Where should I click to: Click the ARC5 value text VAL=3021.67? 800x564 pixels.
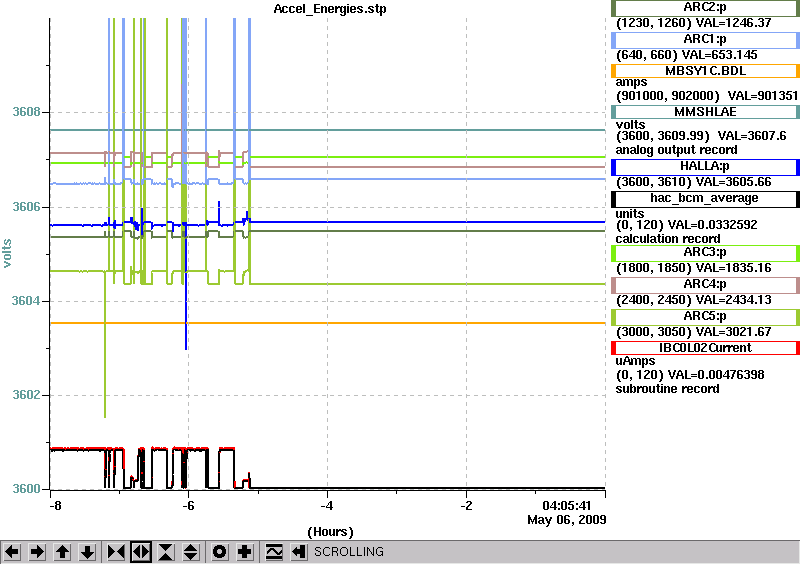pyautogui.click(x=734, y=332)
